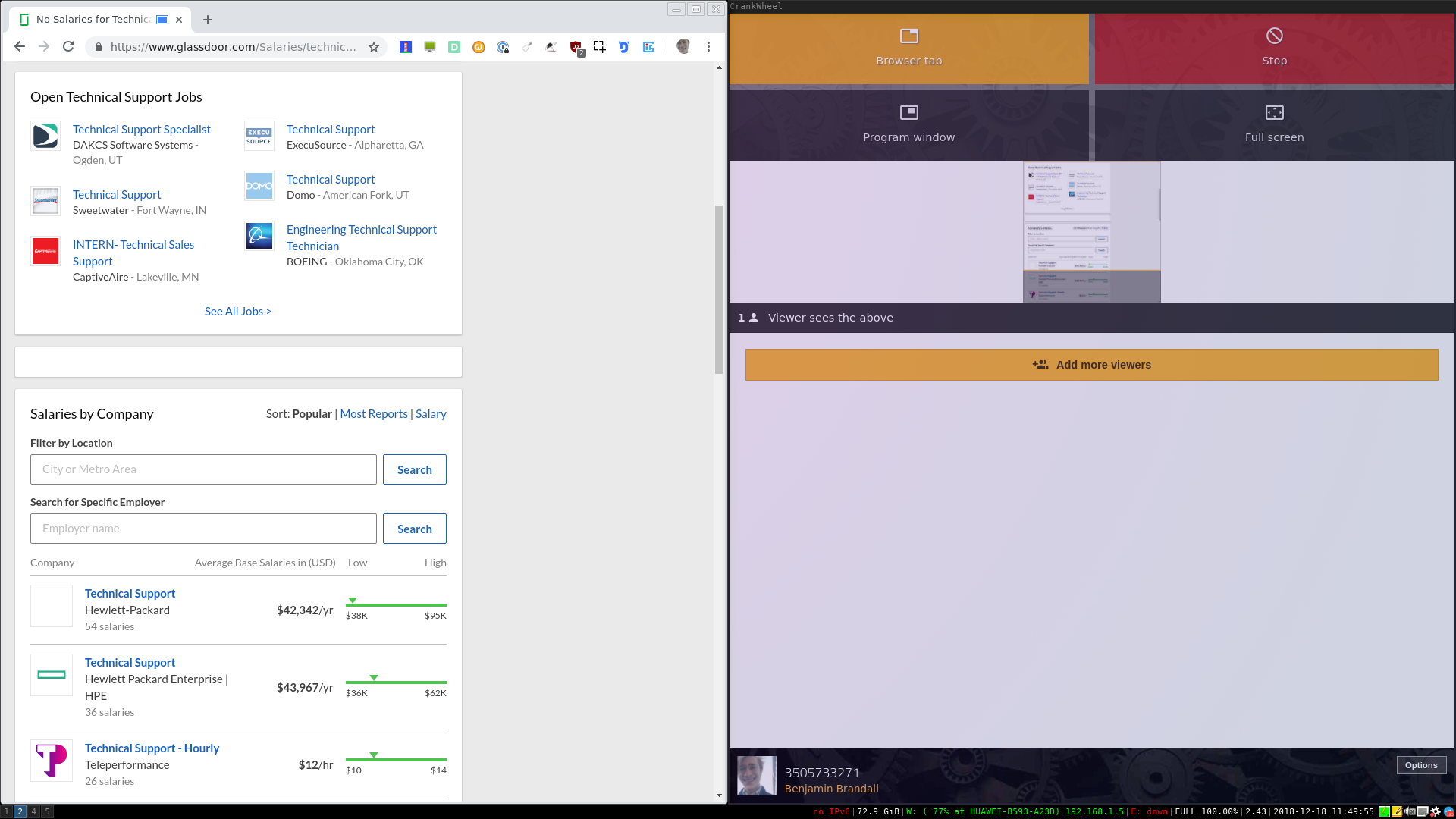Click Search next to location filter
The height and width of the screenshot is (819, 1456).
[415, 469]
